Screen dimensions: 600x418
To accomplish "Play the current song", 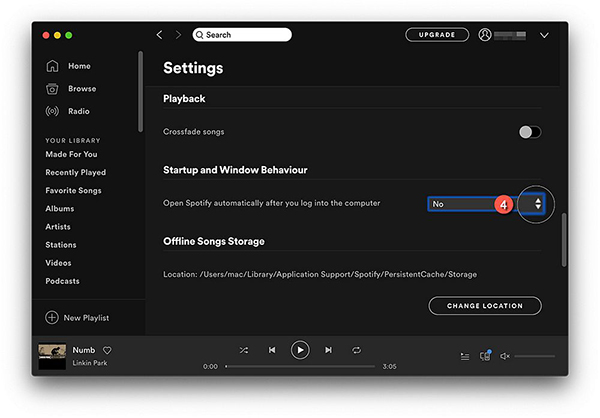I will point(300,350).
